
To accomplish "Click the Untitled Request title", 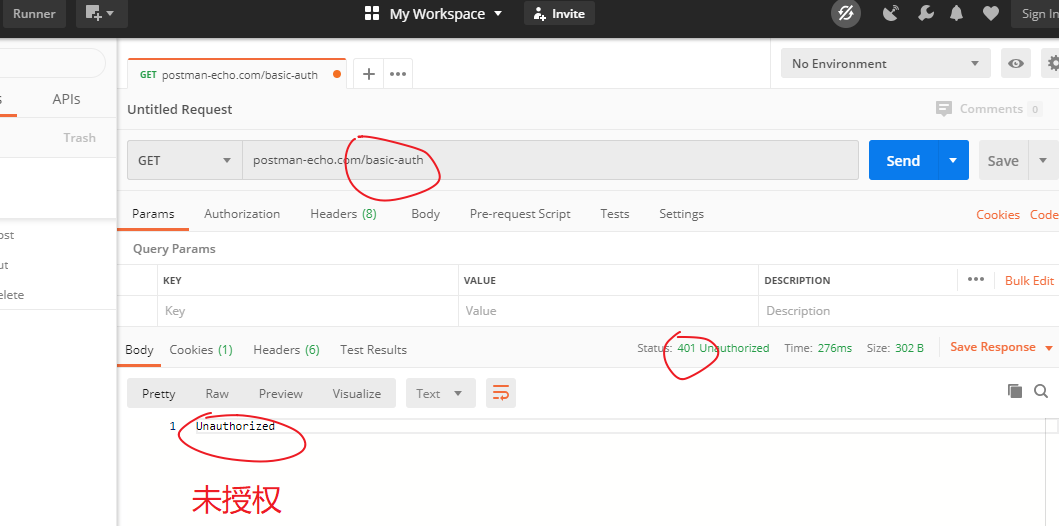I will 180,109.
